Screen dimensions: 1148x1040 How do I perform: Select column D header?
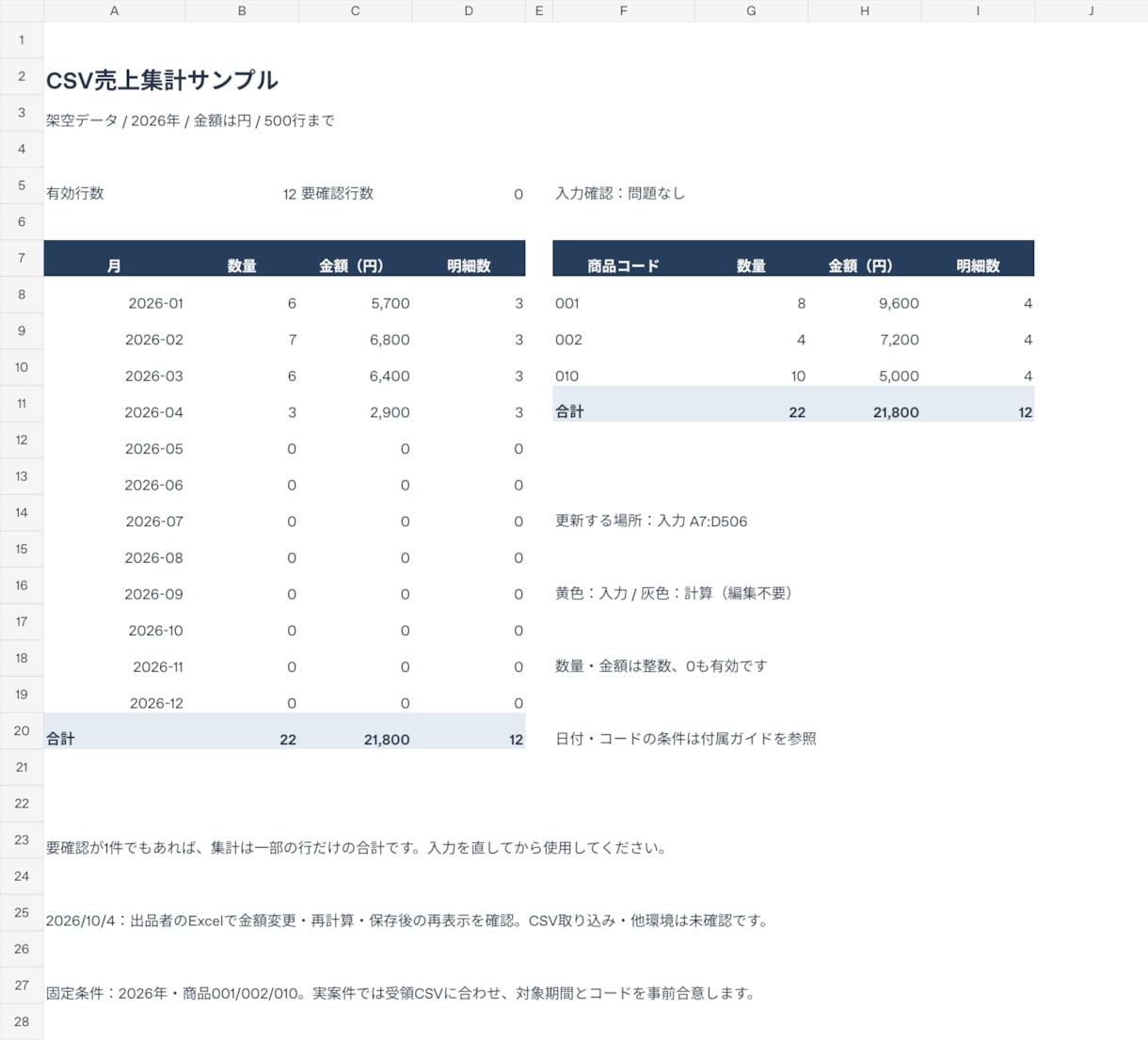pyautogui.click(x=469, y=10)
